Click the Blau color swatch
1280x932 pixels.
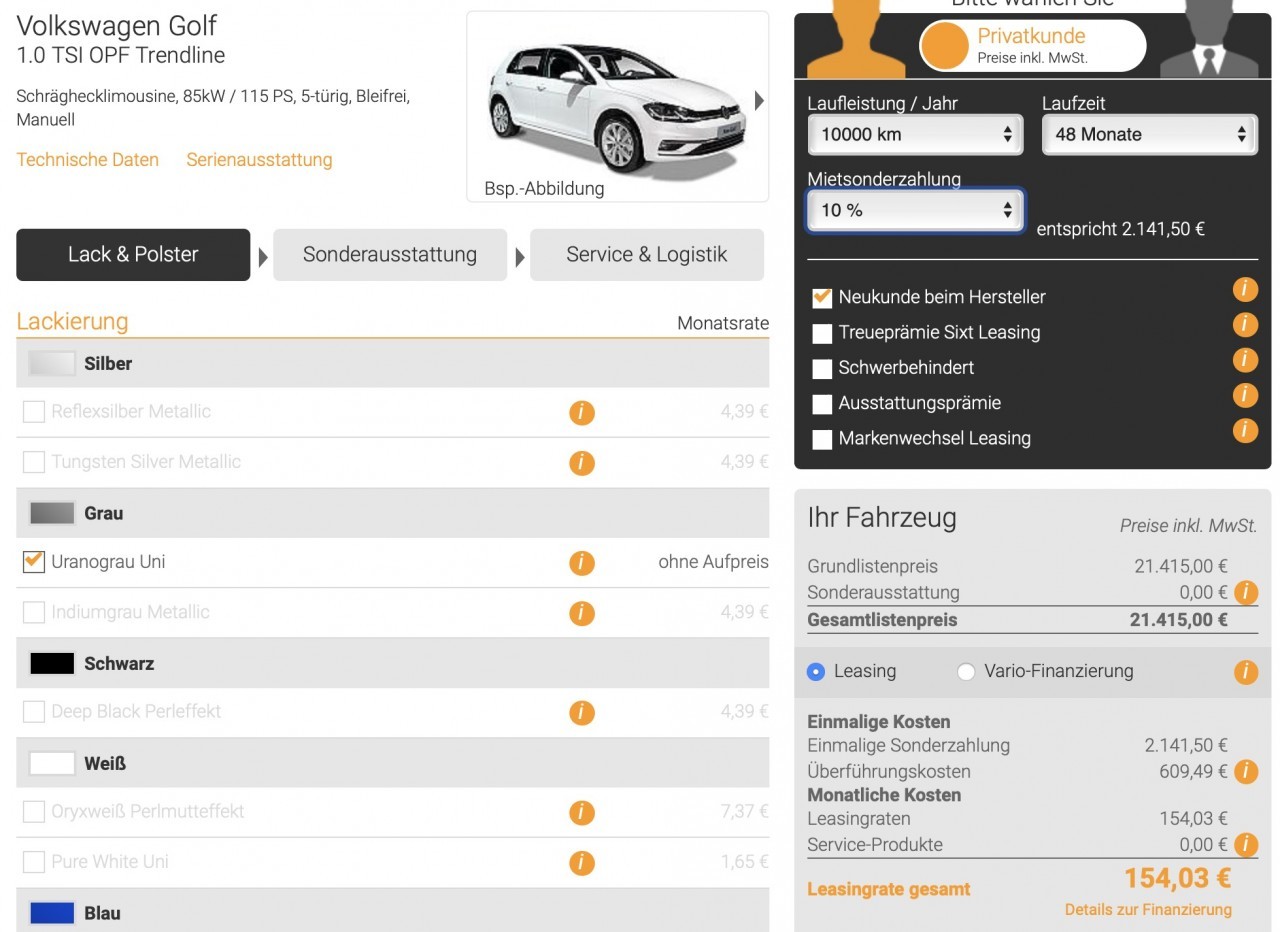[52, 914]
